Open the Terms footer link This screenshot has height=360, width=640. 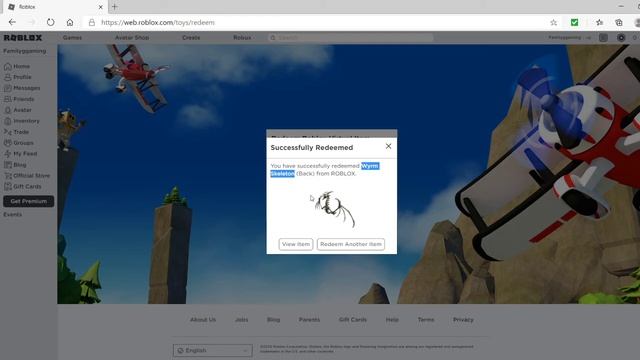click(426, 320)
